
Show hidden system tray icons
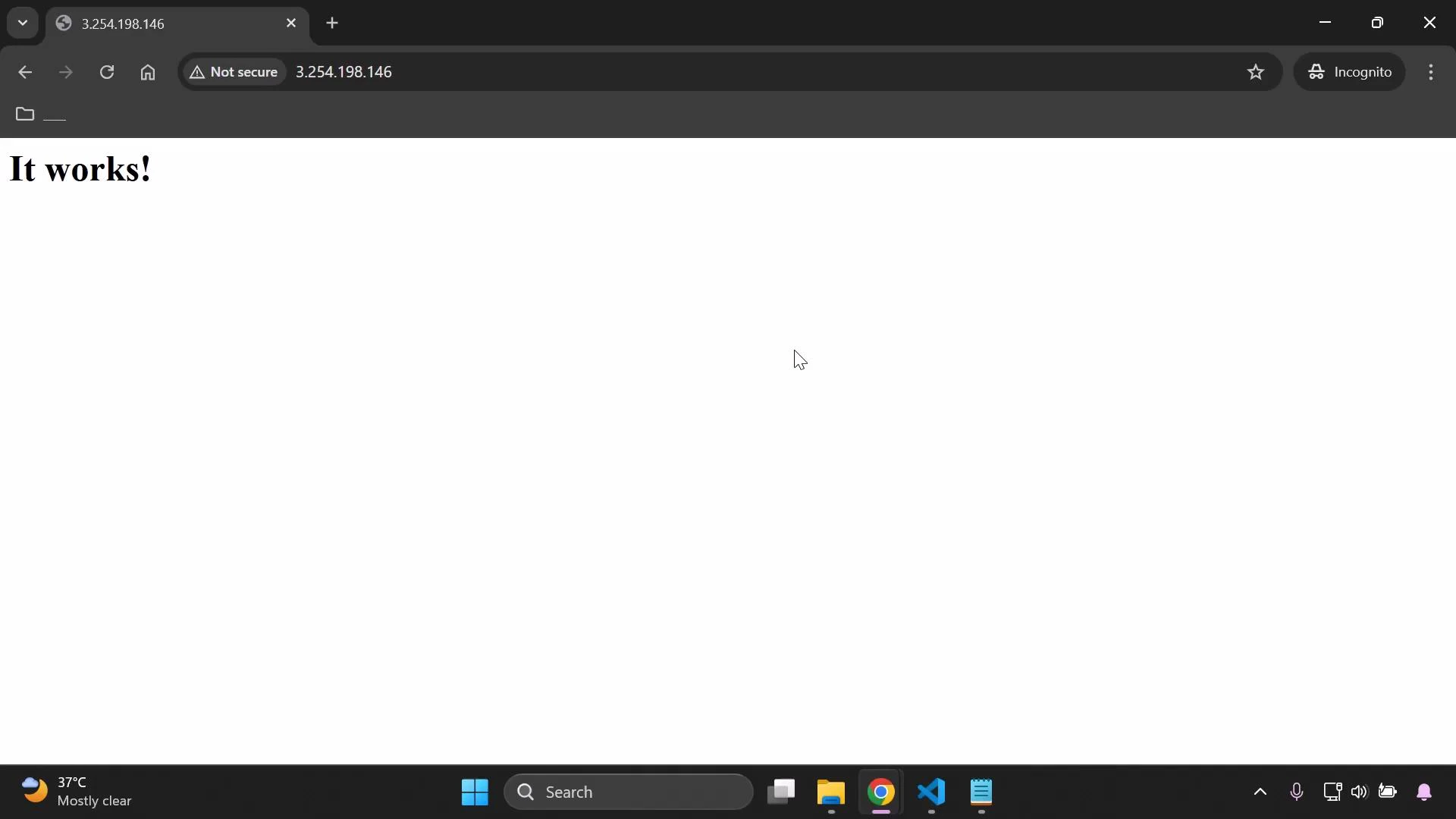(x=1259, y=792)
